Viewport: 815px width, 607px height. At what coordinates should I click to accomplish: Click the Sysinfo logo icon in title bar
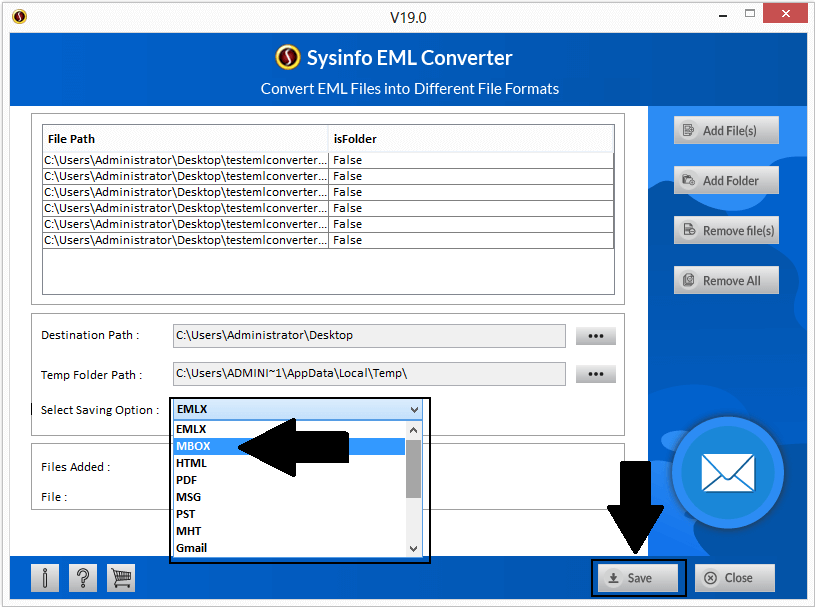pos(20,17)
